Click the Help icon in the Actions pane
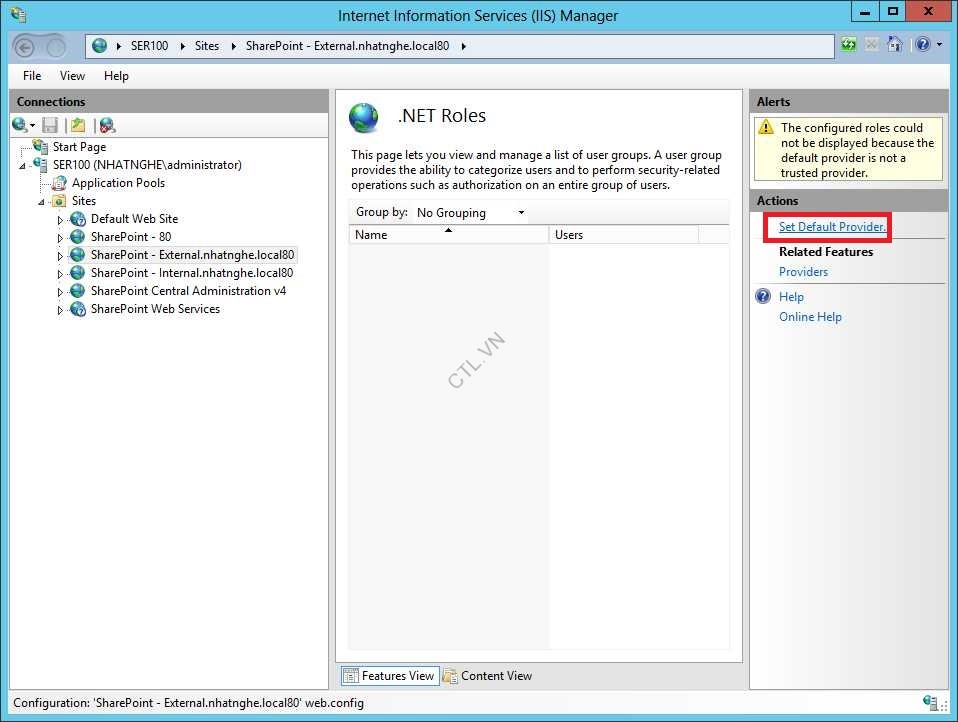 763,296
